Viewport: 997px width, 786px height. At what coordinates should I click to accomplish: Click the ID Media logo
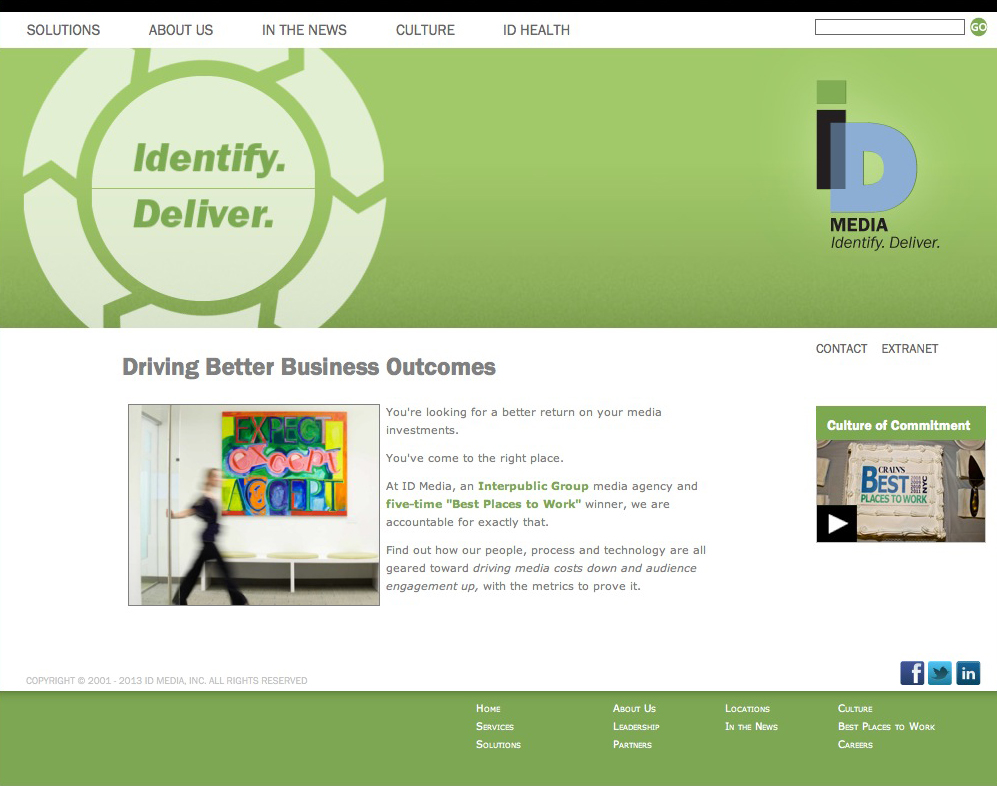point(877,165)
